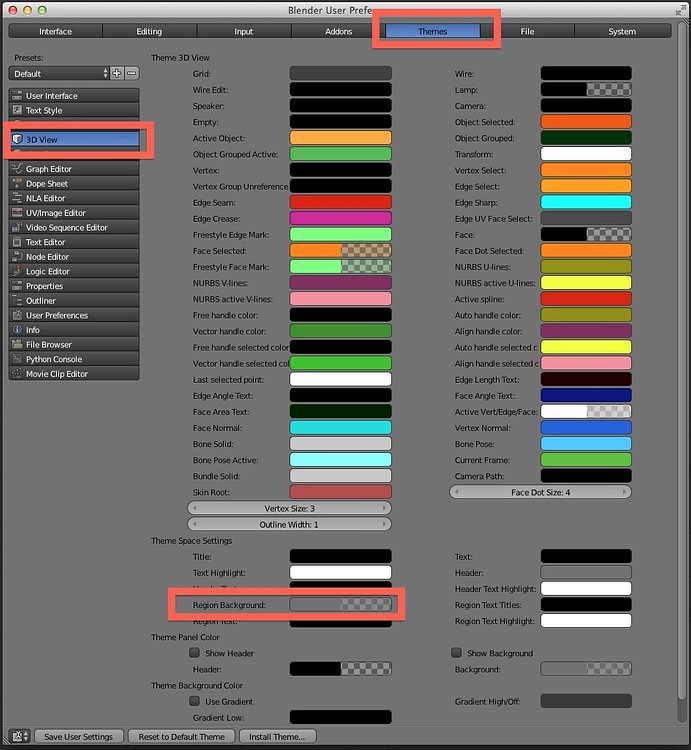Open the Gradient High/Off color swatch
The image size is (691, 750).
[586, 701]
